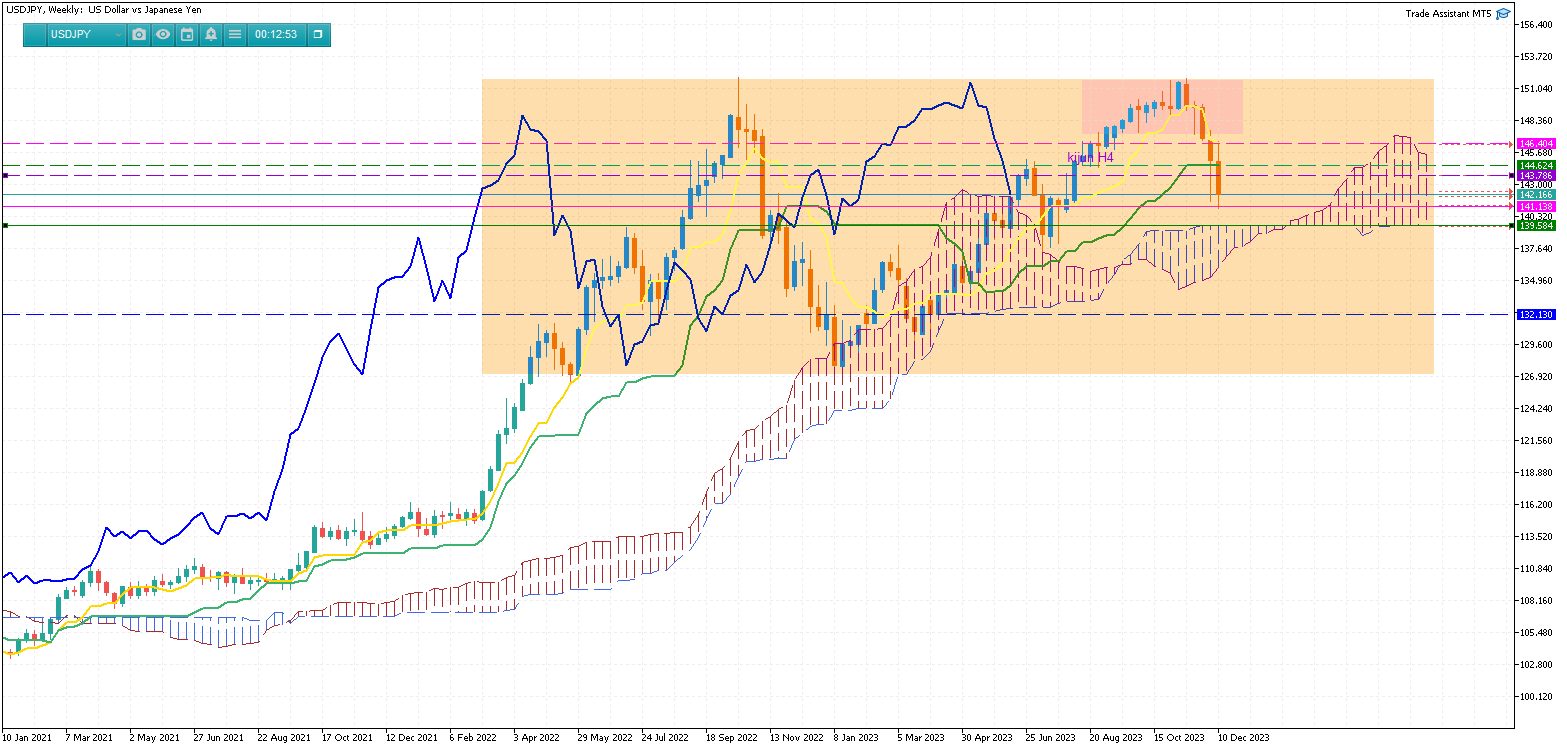Select the 142.166 teal price label
Image resolution: width=1567 pixels, height=749 pixels.
pos(1536,194)
